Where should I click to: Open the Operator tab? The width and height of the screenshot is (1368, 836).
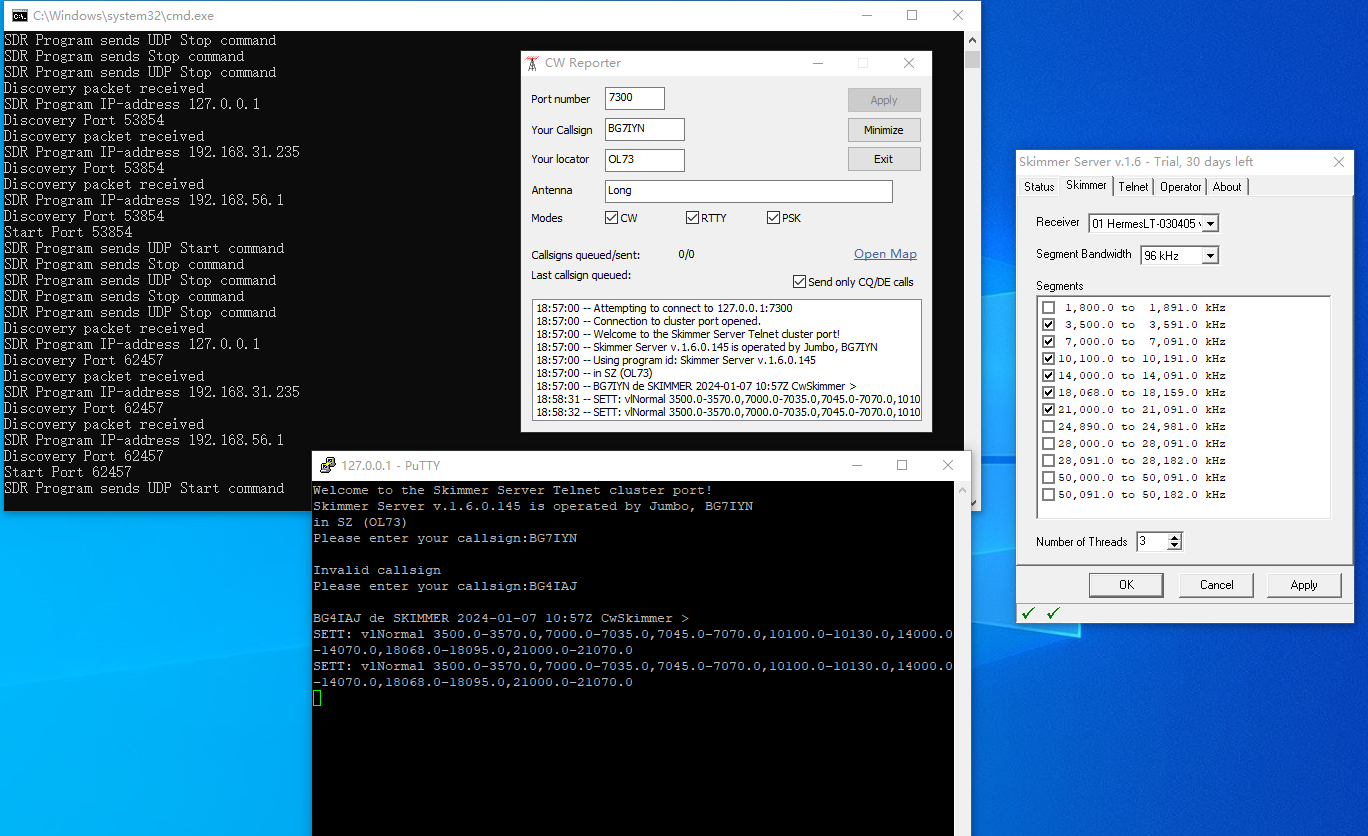pos(1180,187)
